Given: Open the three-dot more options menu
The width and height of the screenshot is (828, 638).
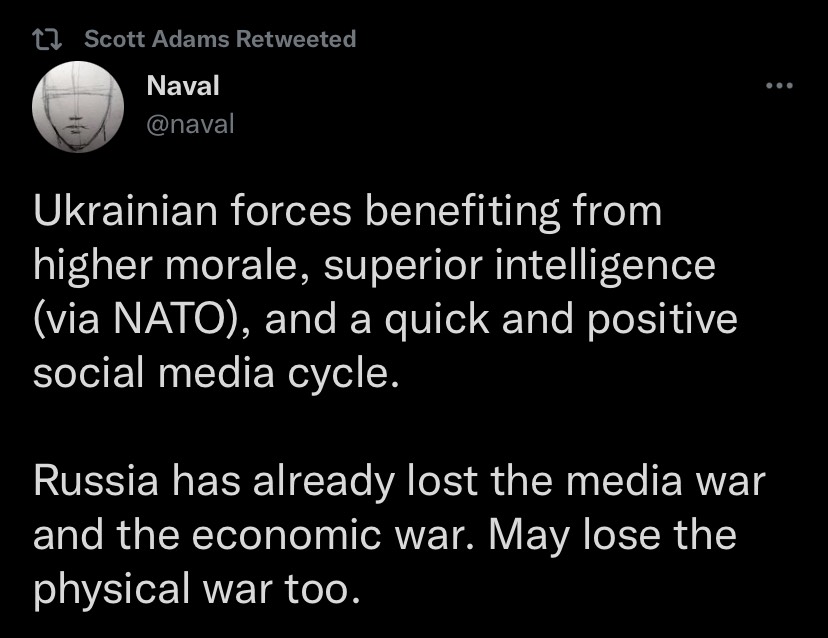Looking at the screenshot, I should tap(778, 87).
